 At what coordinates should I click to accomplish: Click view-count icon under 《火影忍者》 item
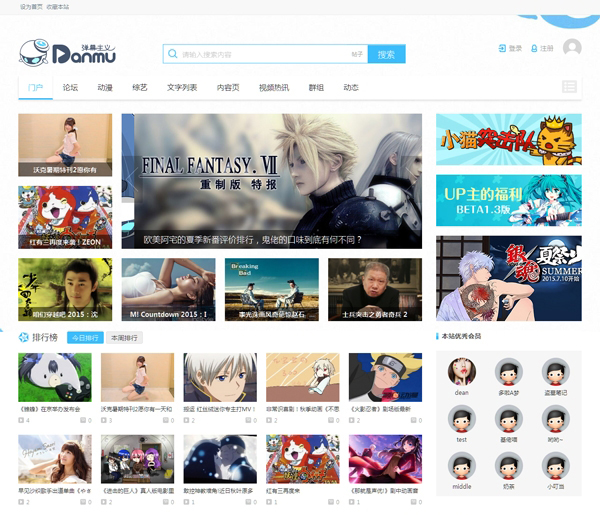[x=352, y=420]
